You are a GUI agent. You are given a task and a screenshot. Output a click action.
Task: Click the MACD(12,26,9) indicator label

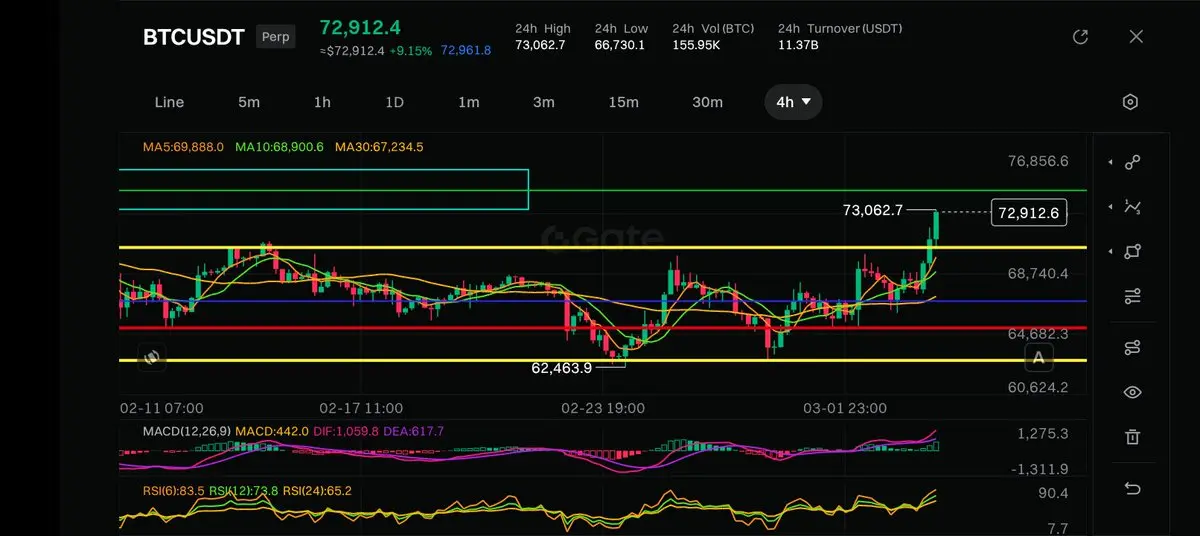click(186, 431)
